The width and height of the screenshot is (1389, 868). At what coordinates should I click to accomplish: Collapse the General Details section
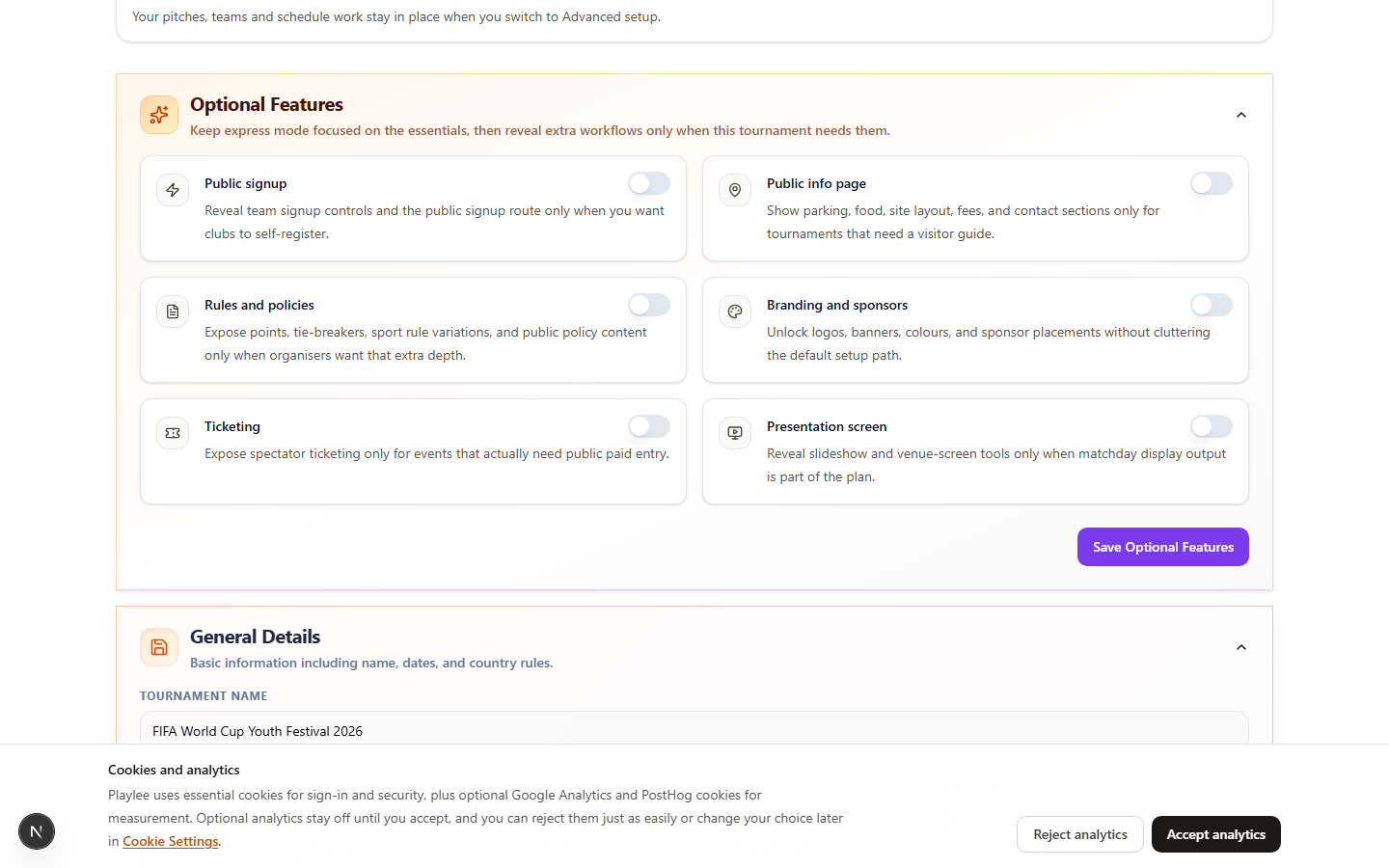click(1240, 647)
